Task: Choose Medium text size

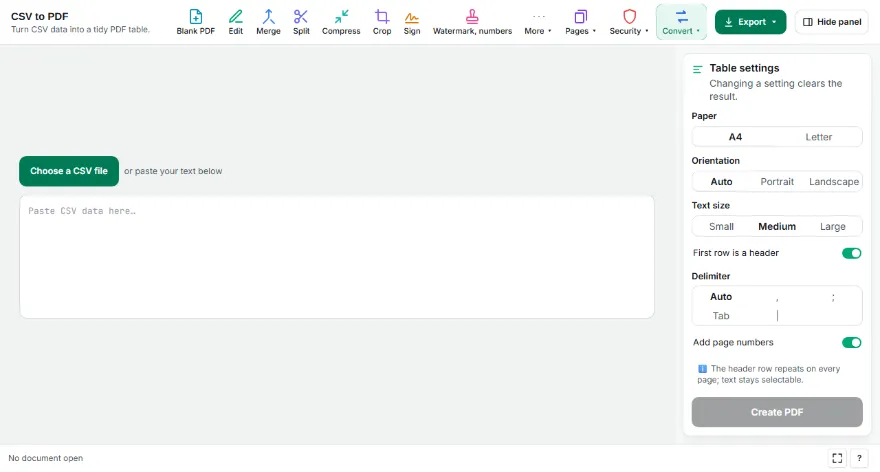Action: click(x=777, y=227)
